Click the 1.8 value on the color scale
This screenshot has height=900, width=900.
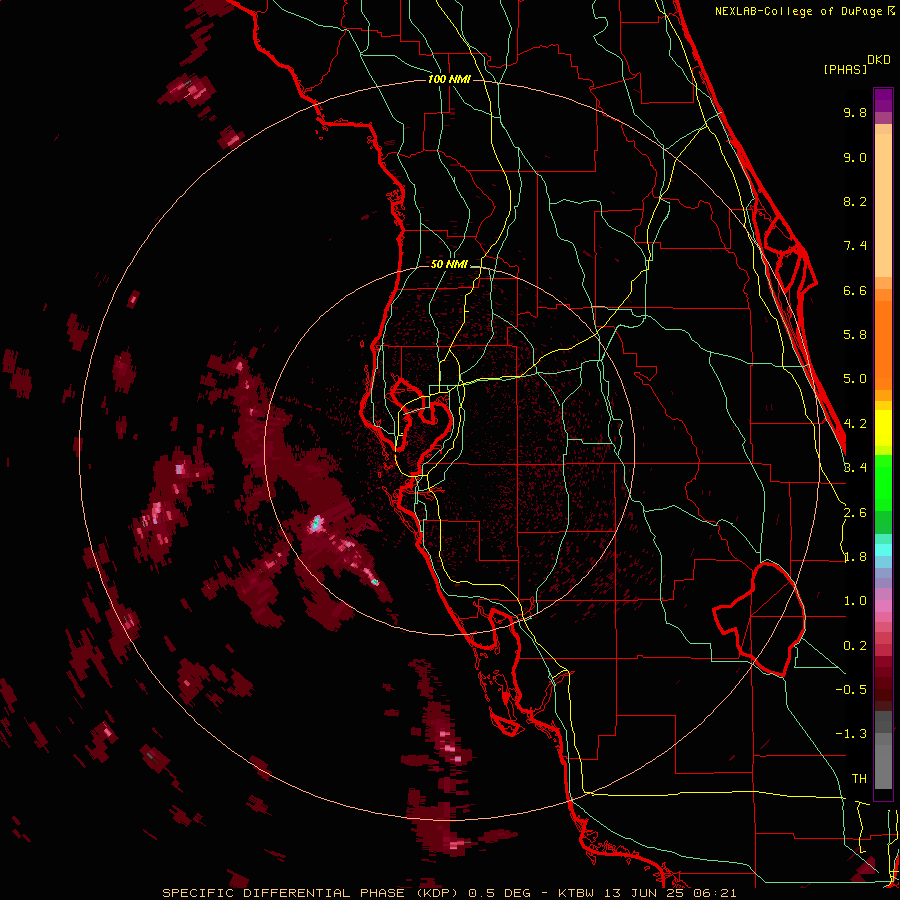(x=855, y=557)
